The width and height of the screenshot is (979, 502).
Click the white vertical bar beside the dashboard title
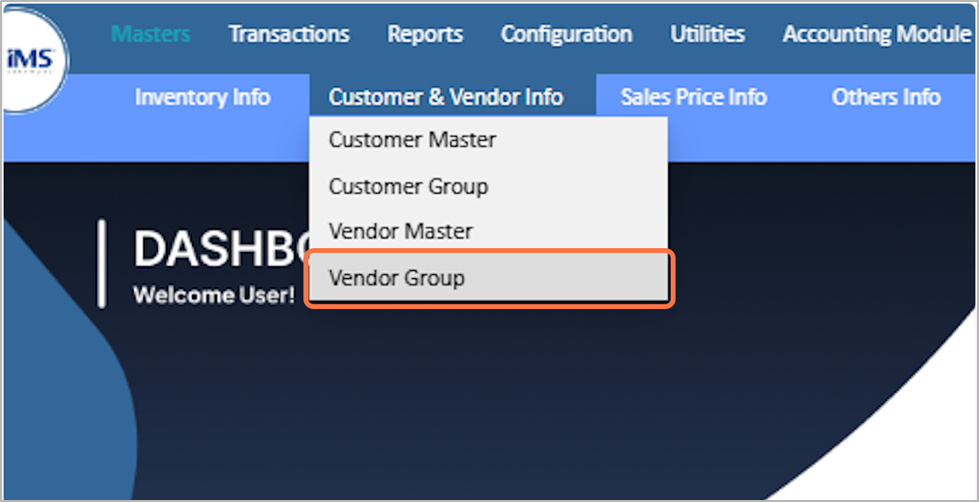coord(101,264)
